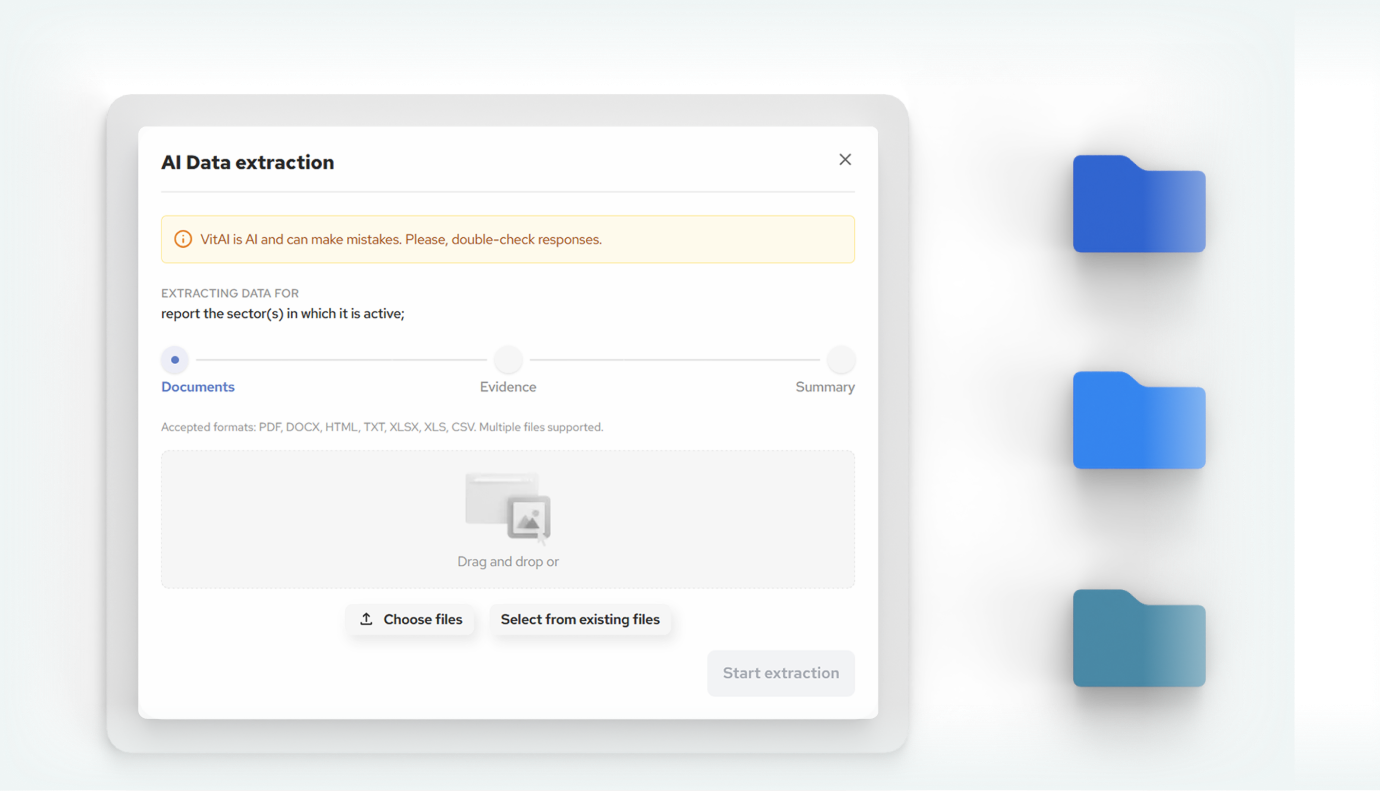Click the Documents step label
The height and width of the screenshot is (791, 1380).
click(x=198, y=387)
